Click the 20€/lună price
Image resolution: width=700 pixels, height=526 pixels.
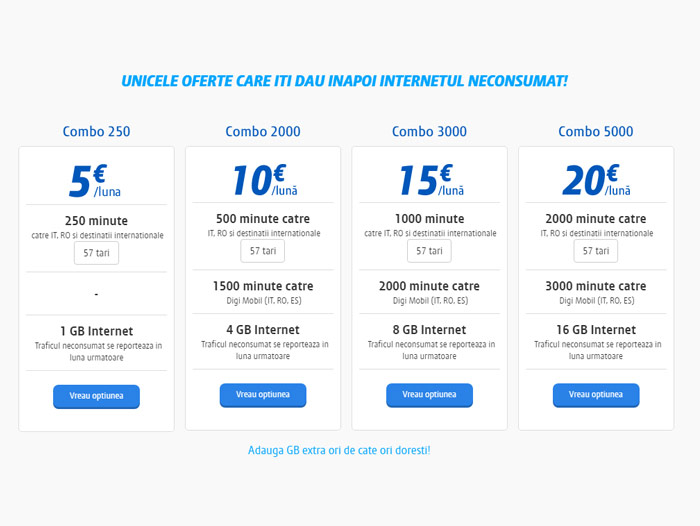point(597,180)
